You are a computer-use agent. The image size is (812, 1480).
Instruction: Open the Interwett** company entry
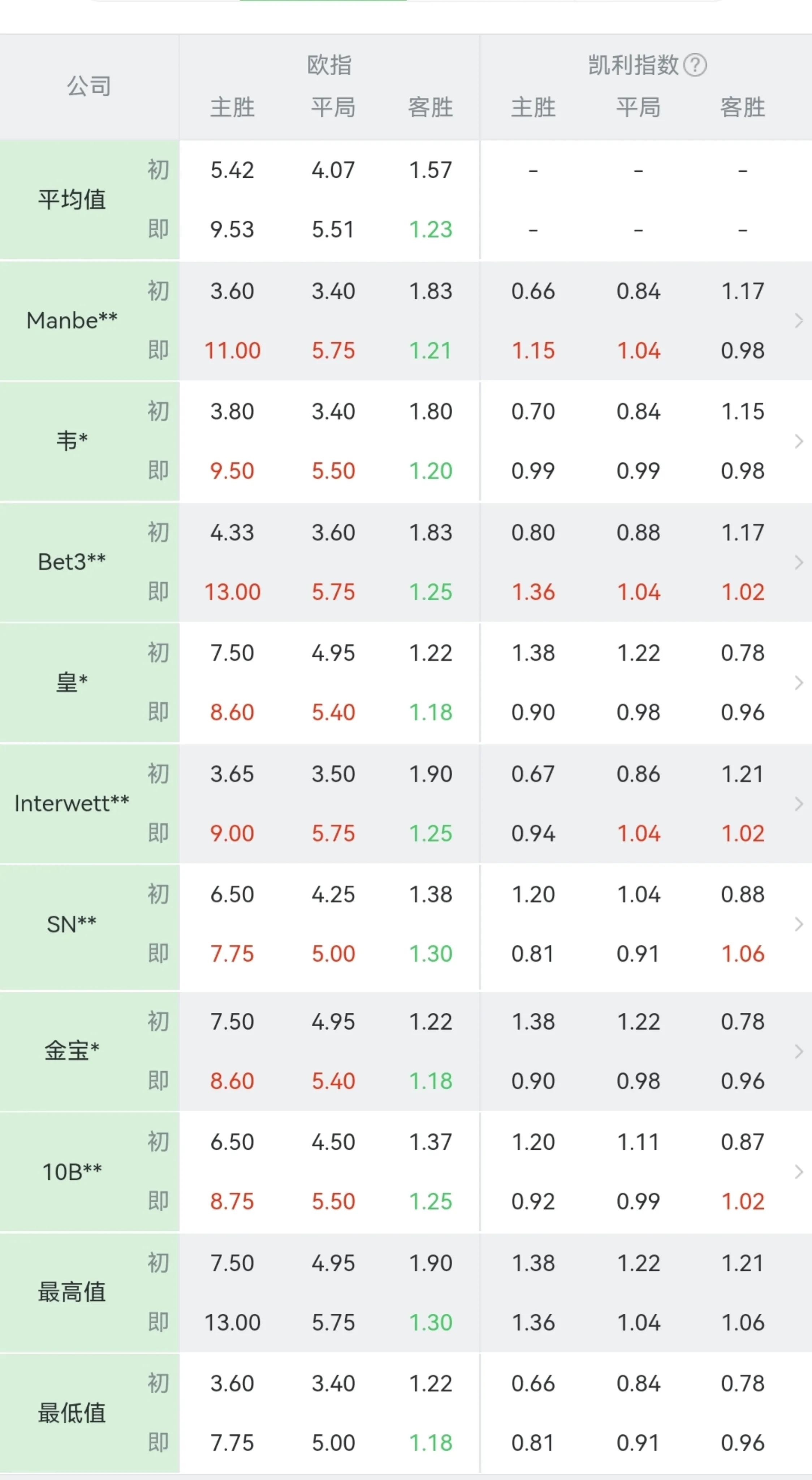click(72, 804)
